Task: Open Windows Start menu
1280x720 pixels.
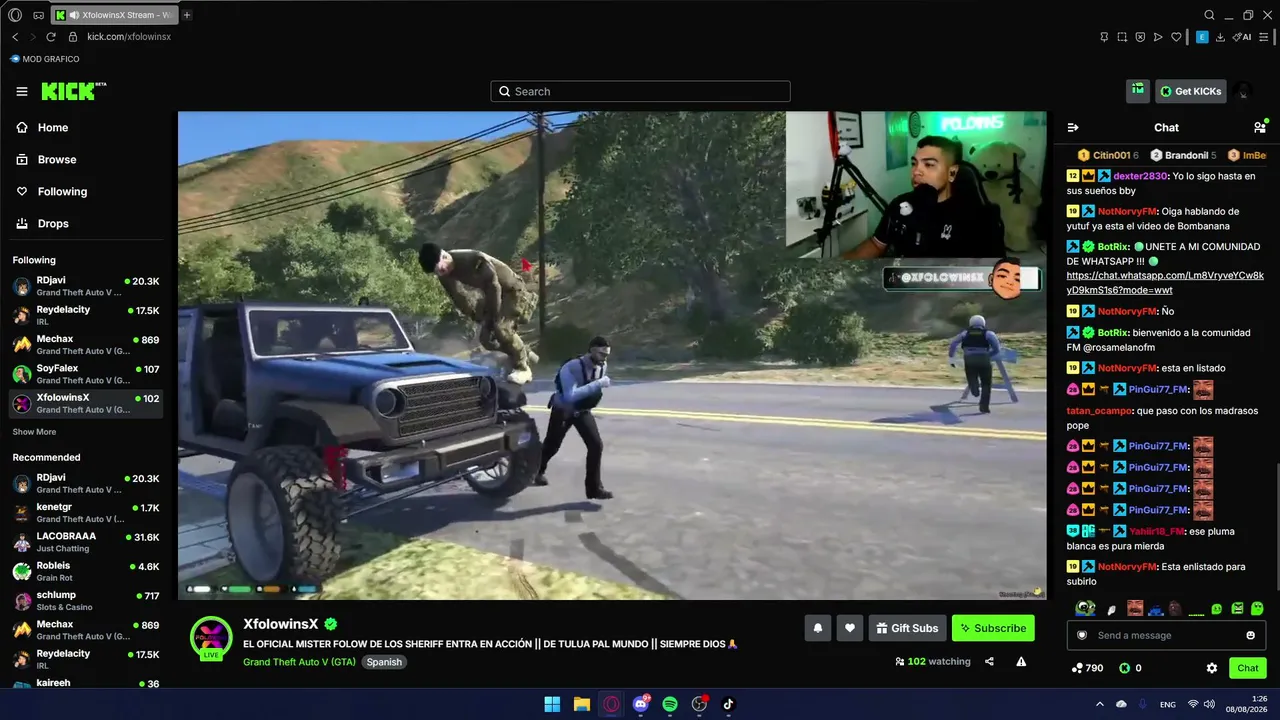Action: pos(552,704)
